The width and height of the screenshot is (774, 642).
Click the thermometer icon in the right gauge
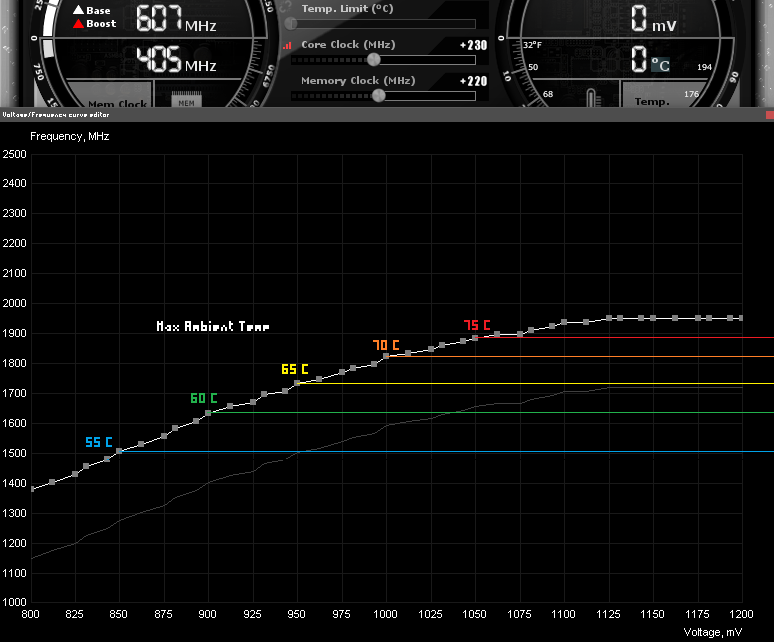(x=594, y=98)
